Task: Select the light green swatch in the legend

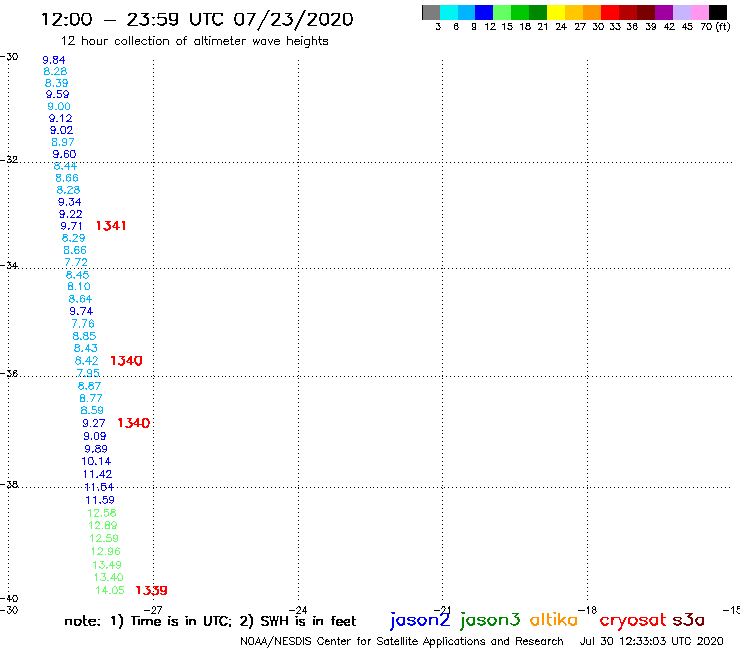Action: point(502,12)
